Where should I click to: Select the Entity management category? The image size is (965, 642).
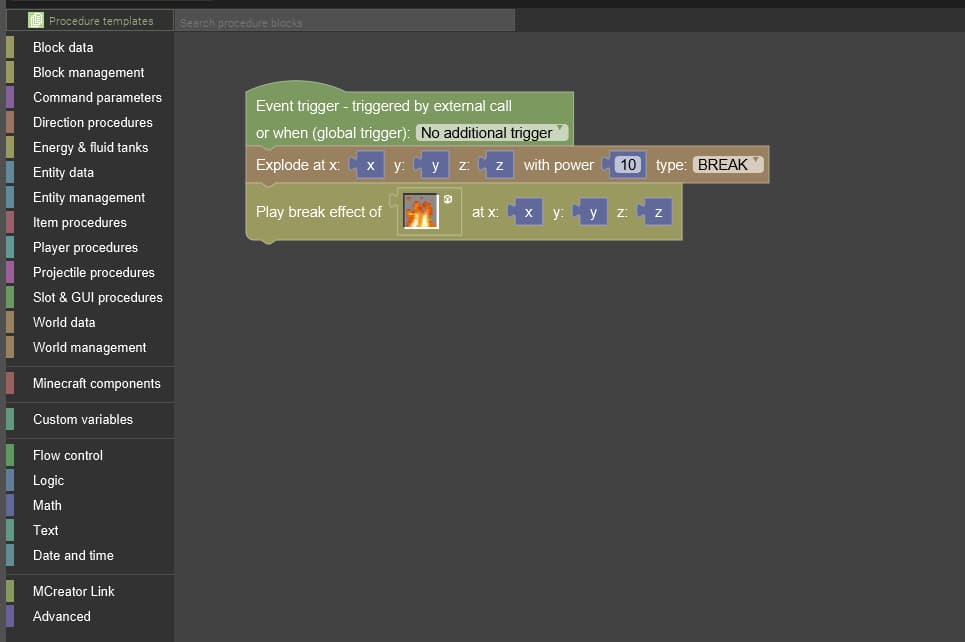point(89,197)
